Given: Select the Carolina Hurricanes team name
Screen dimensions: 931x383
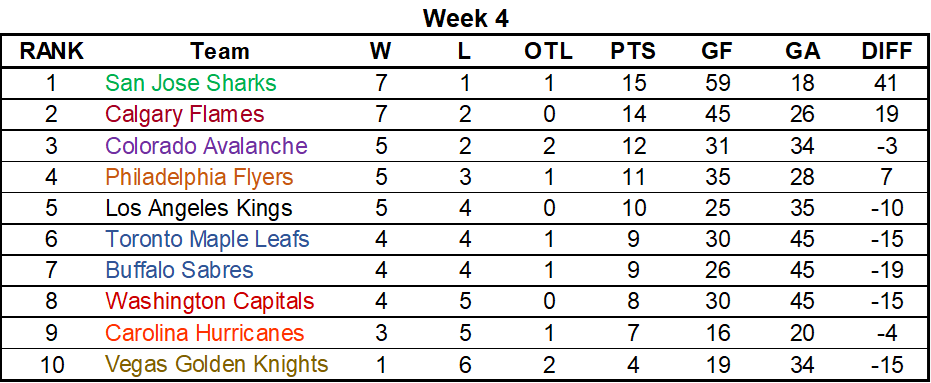Looking at the screenshot, I should point(205,333).
